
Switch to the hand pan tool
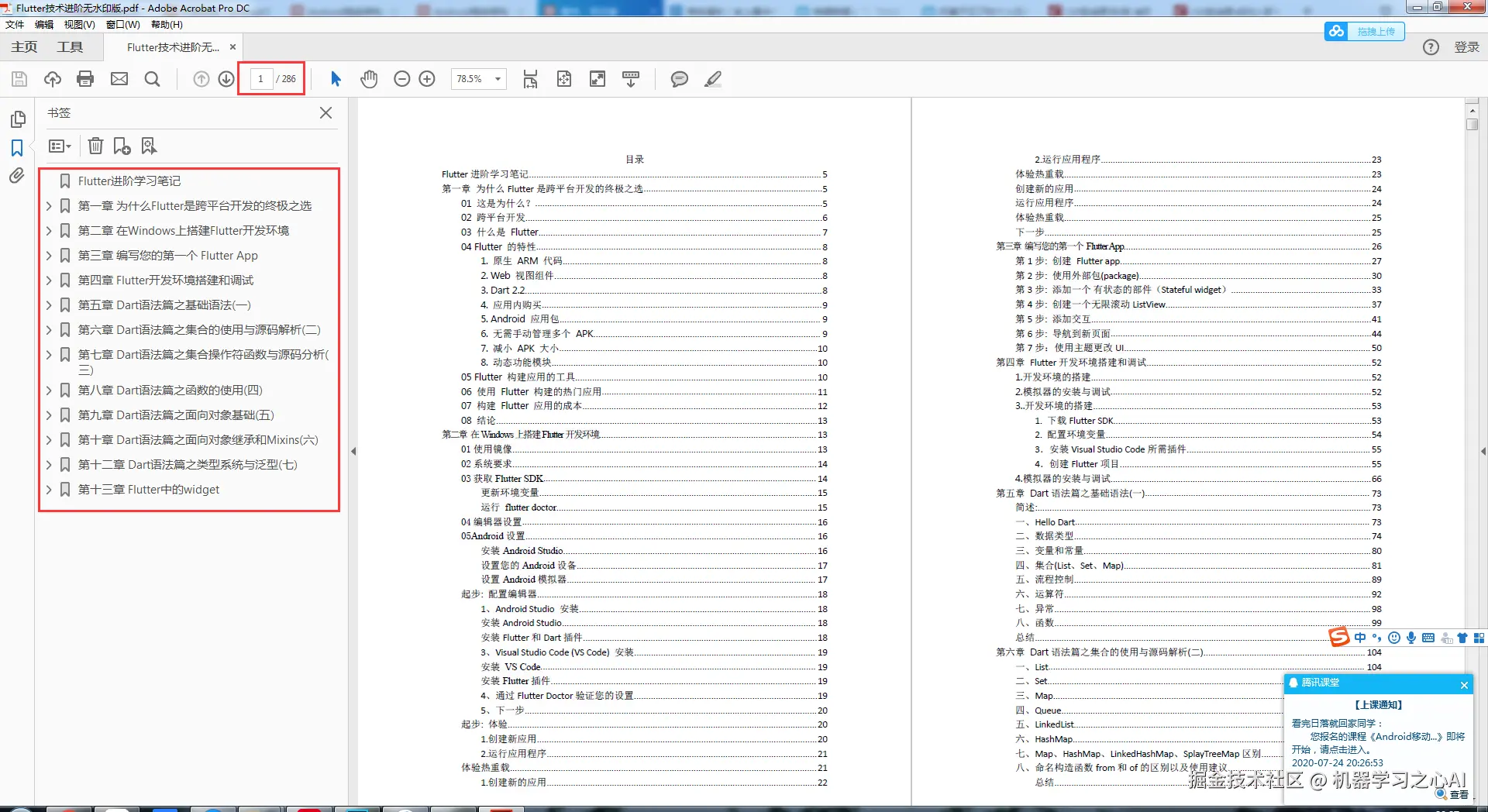point(369,79)
